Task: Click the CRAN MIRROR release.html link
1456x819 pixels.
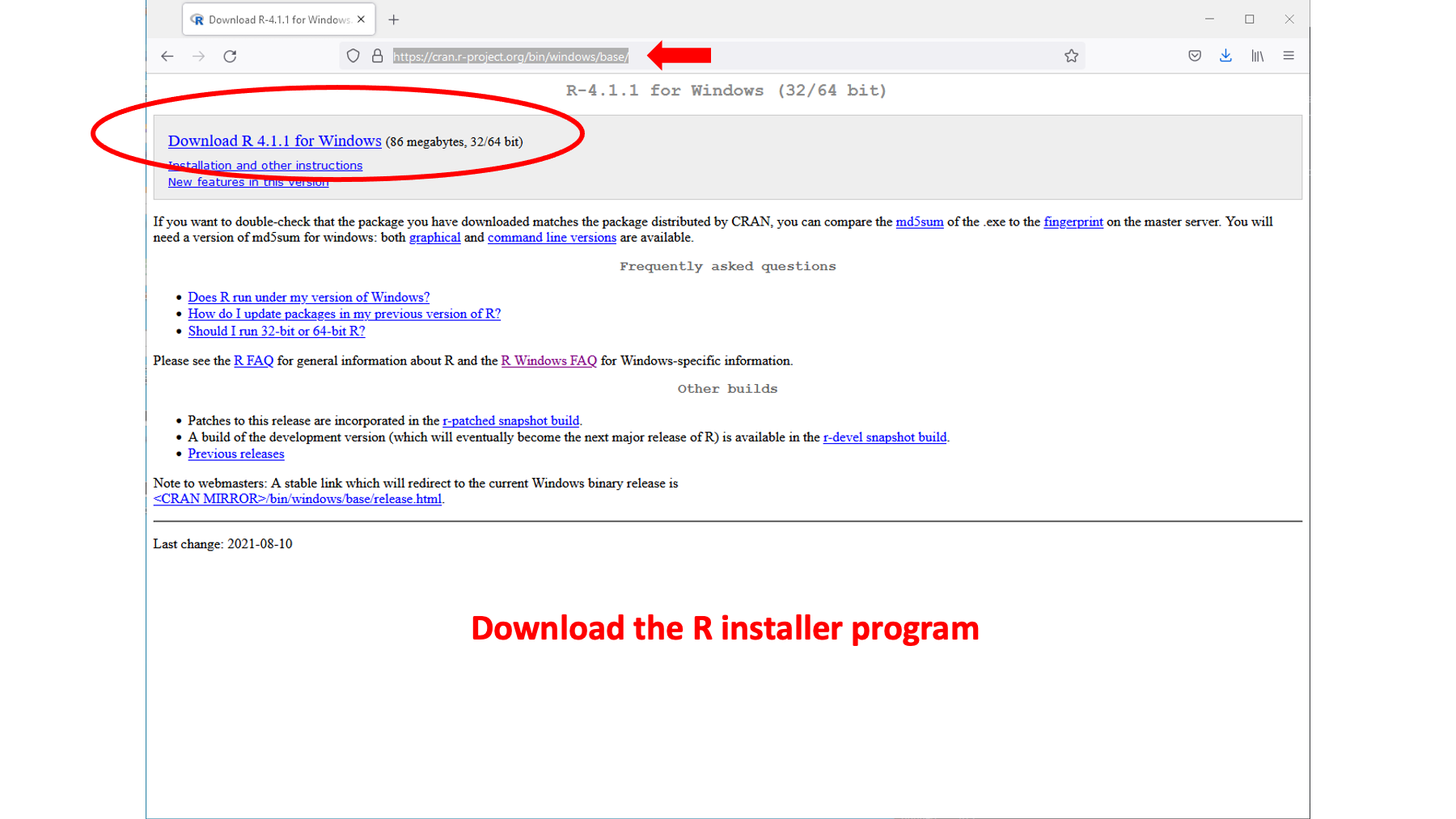Action: tap(298, 499)
